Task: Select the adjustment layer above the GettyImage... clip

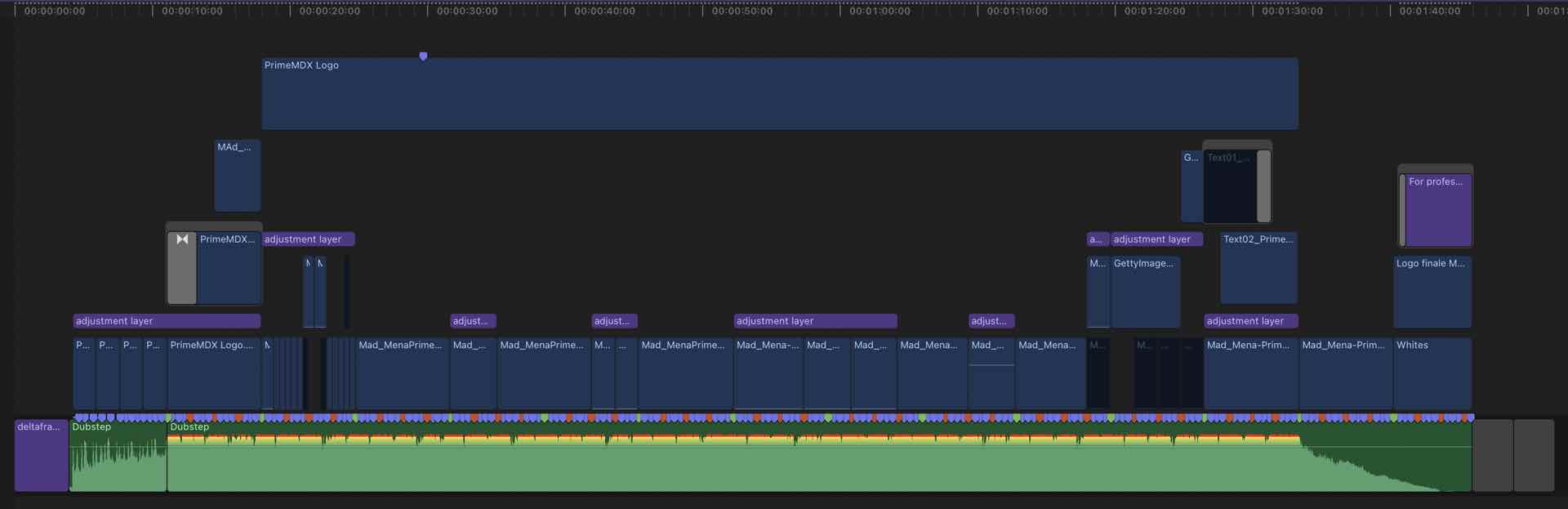Action: pyautogui.click(x=1156, y=239)
